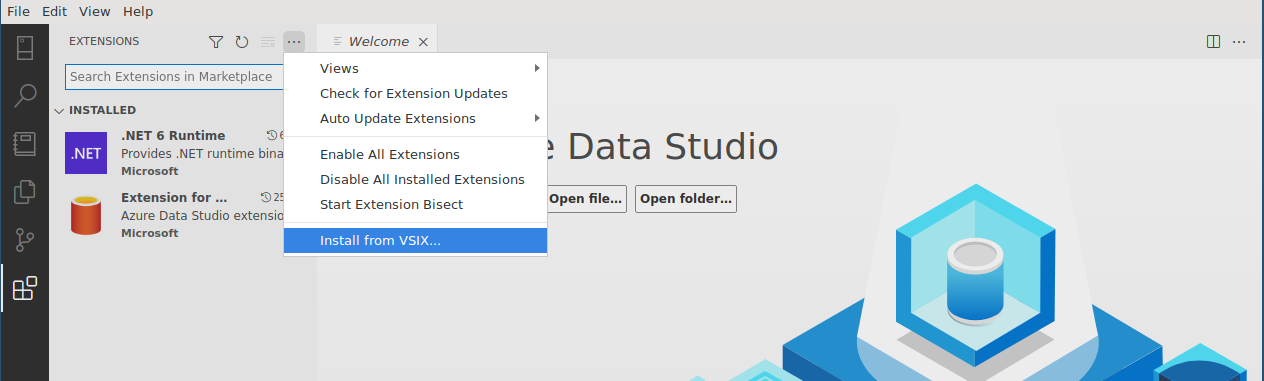1264x381 pixels.
Task: Click the Open file... button
Action: pos(587,198)
